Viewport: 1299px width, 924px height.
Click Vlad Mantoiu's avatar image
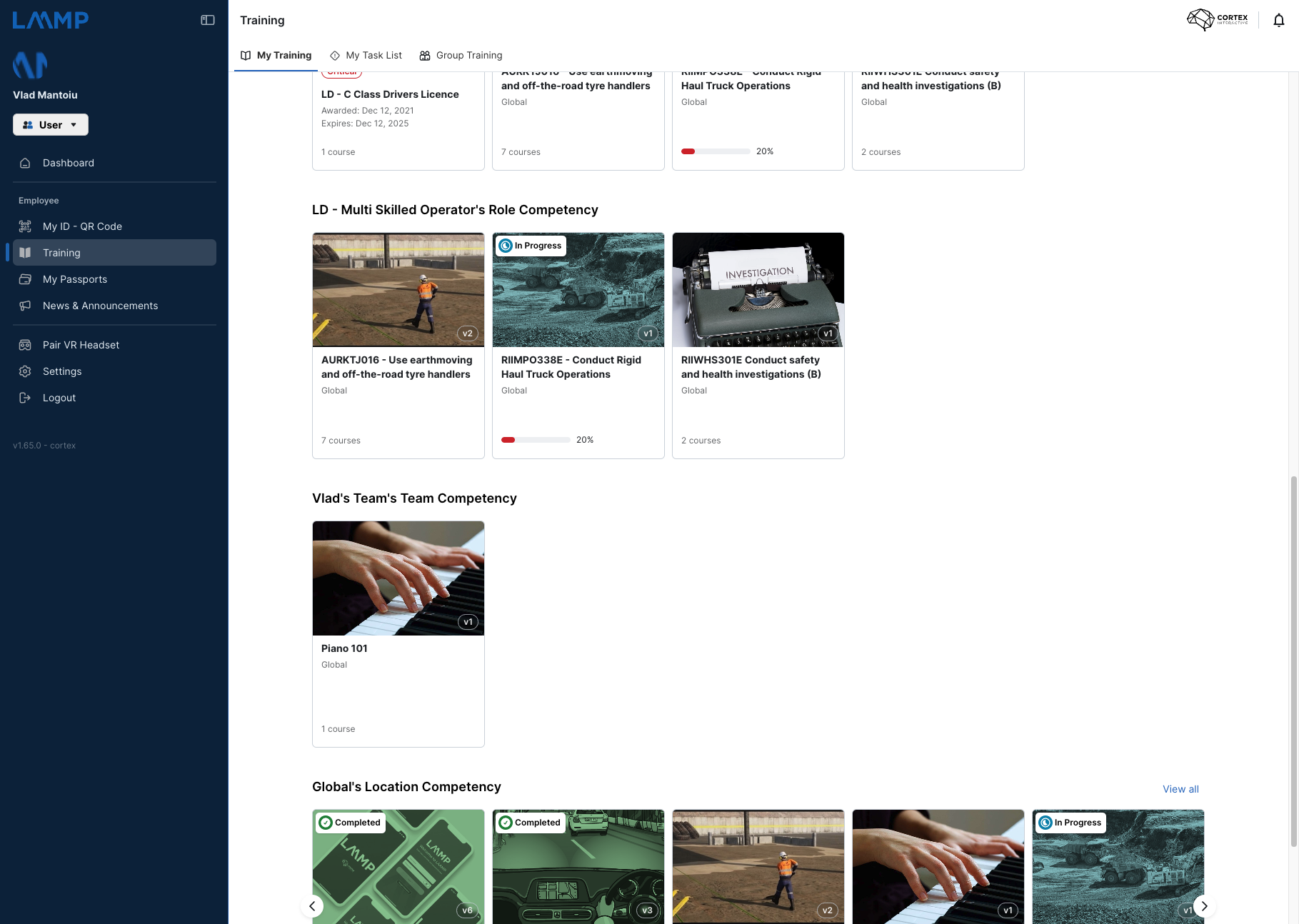(x=30, y=65)
